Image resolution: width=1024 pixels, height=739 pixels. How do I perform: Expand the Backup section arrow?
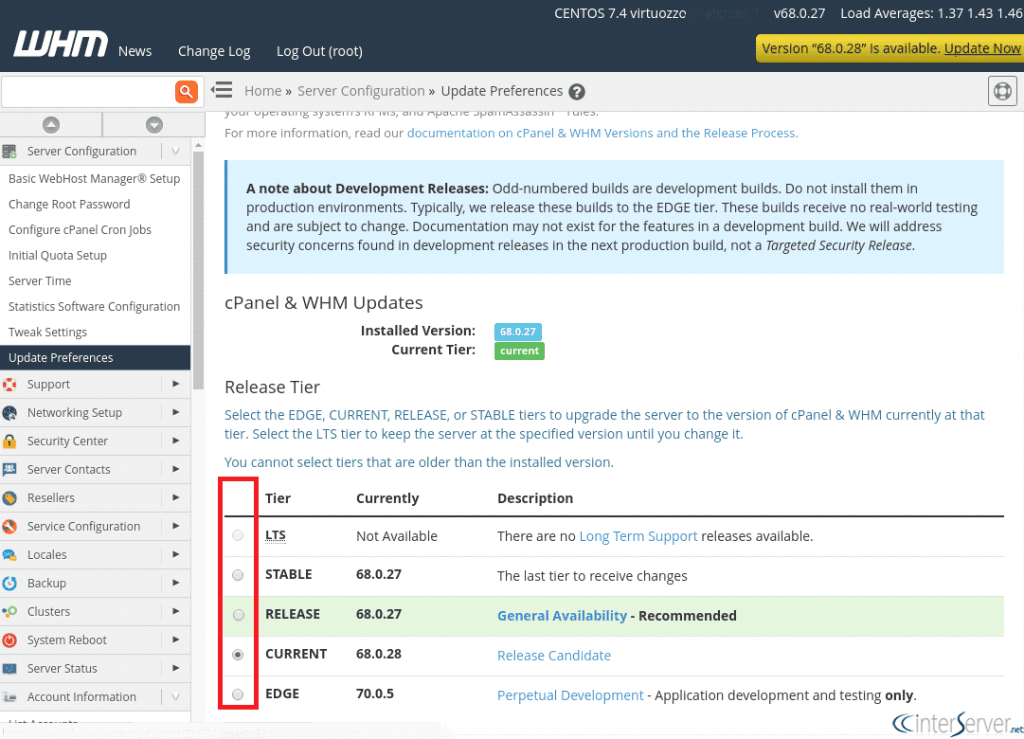coord(176,582)
